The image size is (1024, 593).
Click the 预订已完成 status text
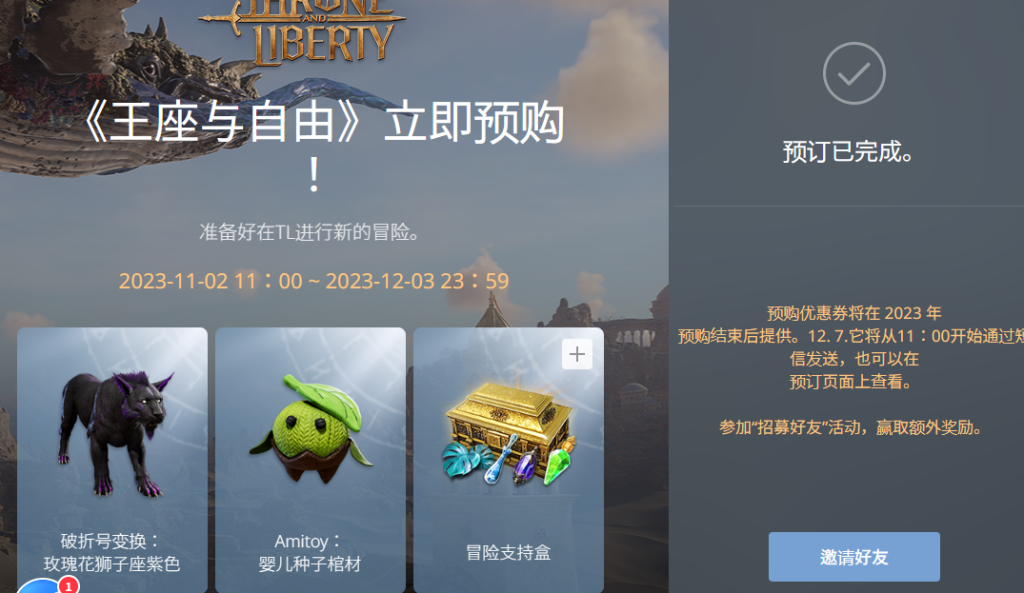tap(848, 152)
